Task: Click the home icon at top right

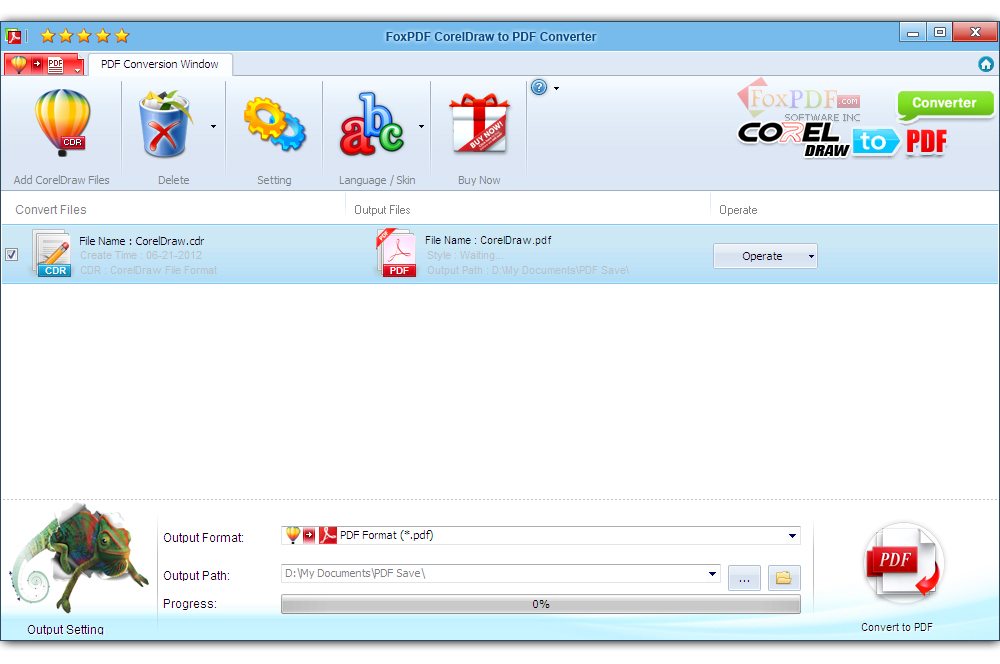Action: coord(986,64)
